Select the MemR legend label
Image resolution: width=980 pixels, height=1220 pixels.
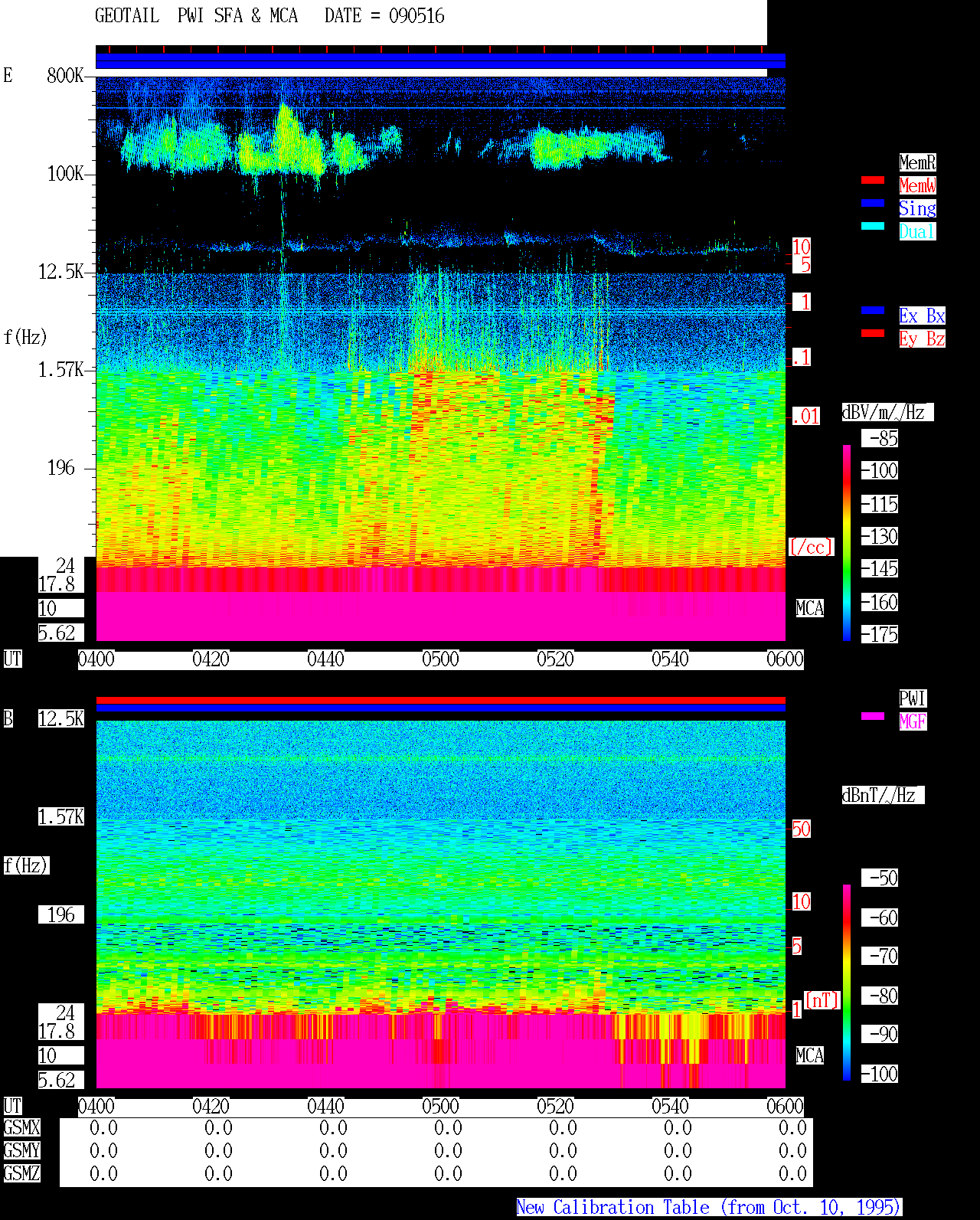(917, 162)
